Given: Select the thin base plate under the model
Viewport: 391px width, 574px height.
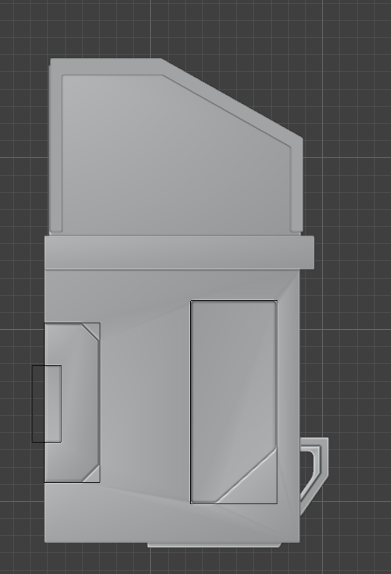Looking at the screenshot, I should point(214,545).
